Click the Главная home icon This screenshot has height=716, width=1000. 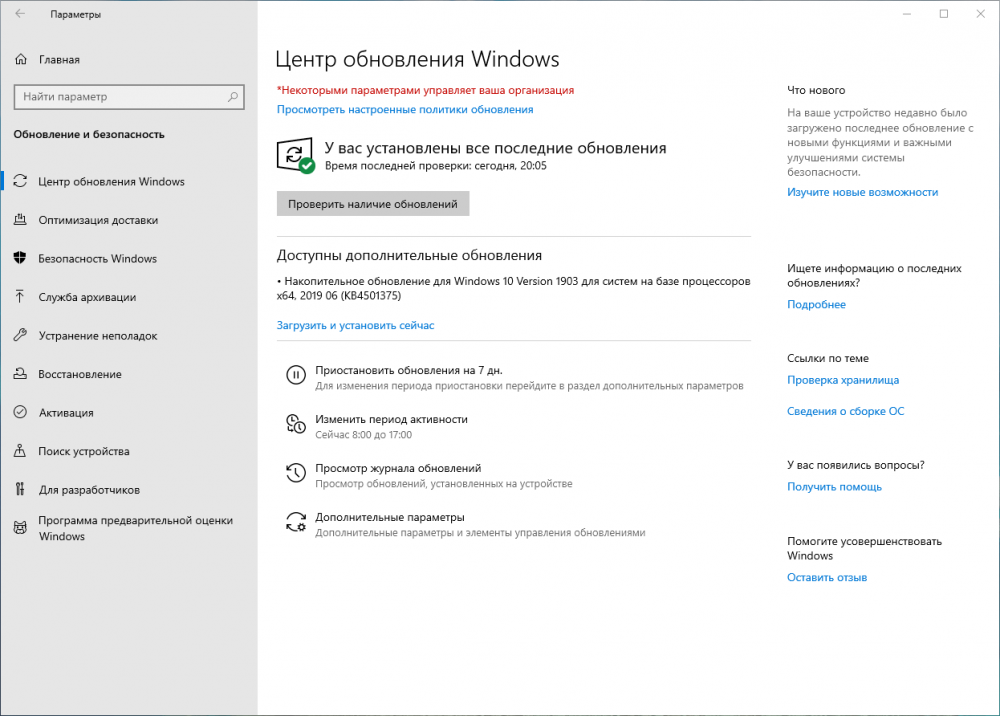21,59
